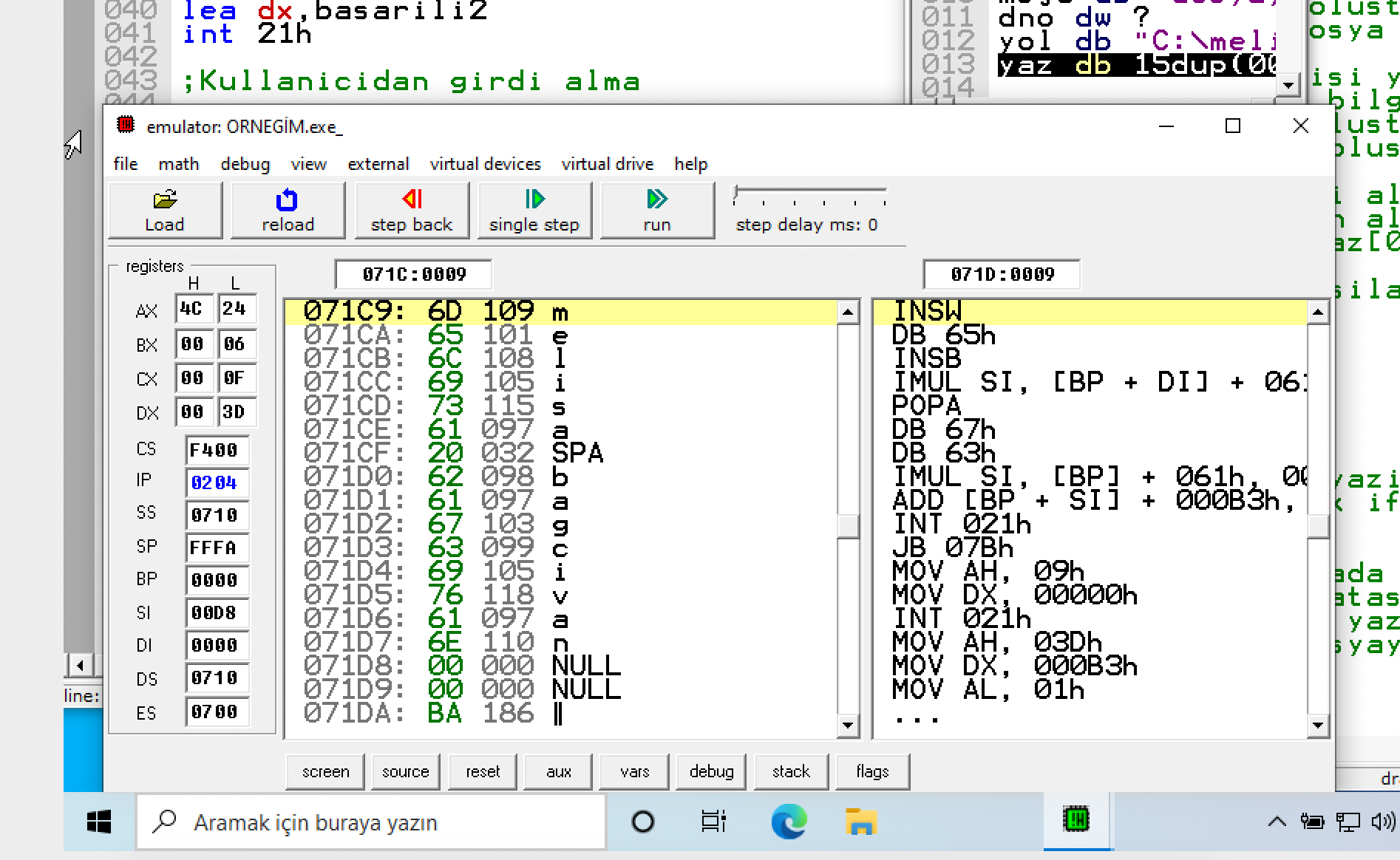Open the file menu
The height and width of the screenshot is (860, 1400).
(125, 164)
